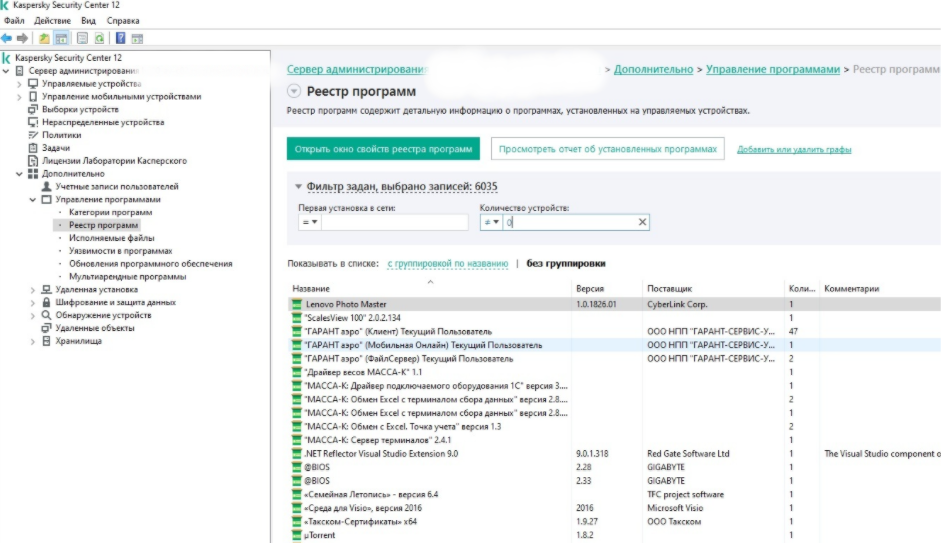Switch to с группировкой по названию
The width and height of the screenshot is (944, 550).
[x=447, y=264]
